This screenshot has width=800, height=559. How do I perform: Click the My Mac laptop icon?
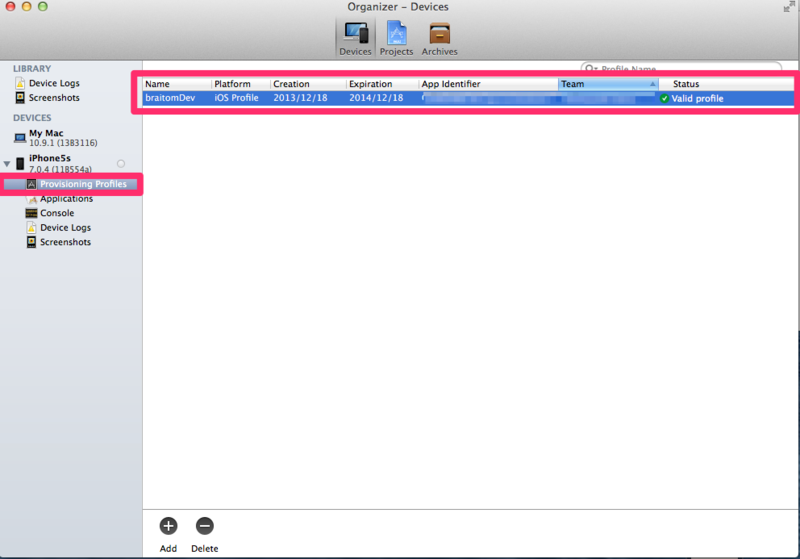[20, 138]
